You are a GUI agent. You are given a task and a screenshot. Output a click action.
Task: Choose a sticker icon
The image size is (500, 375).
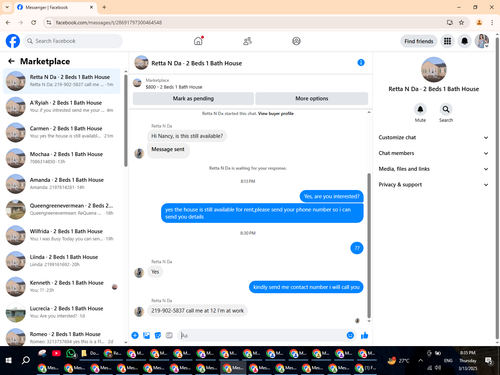158,335
